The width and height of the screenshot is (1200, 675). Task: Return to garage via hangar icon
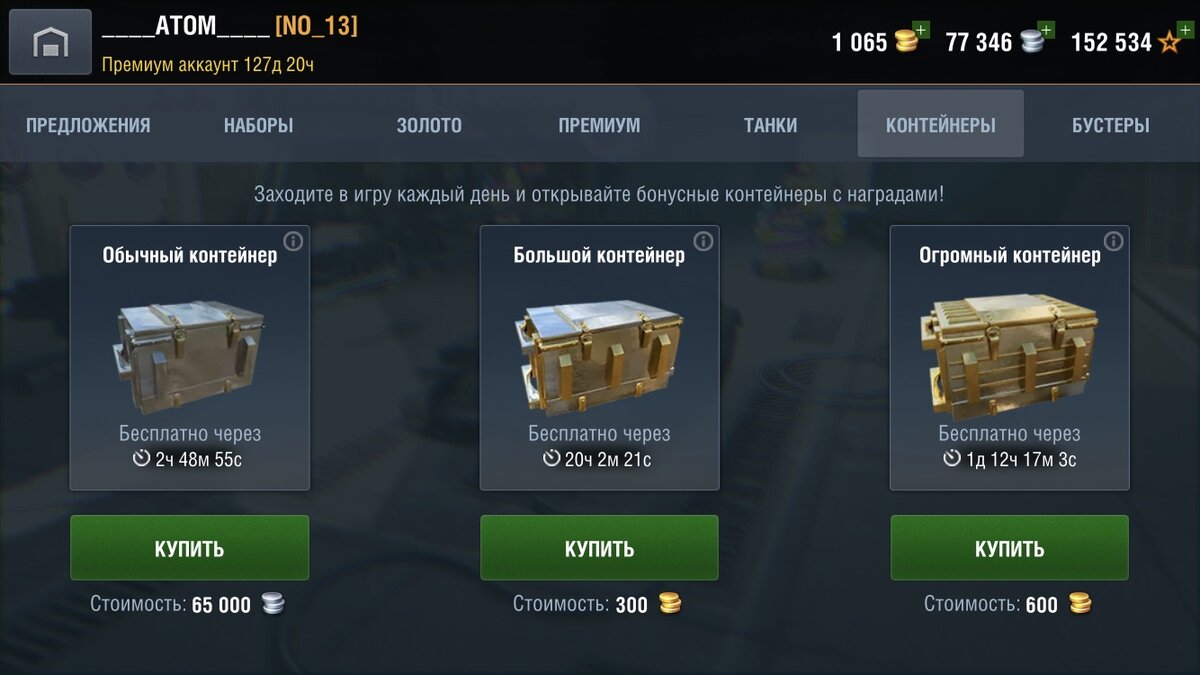[50, 42]
